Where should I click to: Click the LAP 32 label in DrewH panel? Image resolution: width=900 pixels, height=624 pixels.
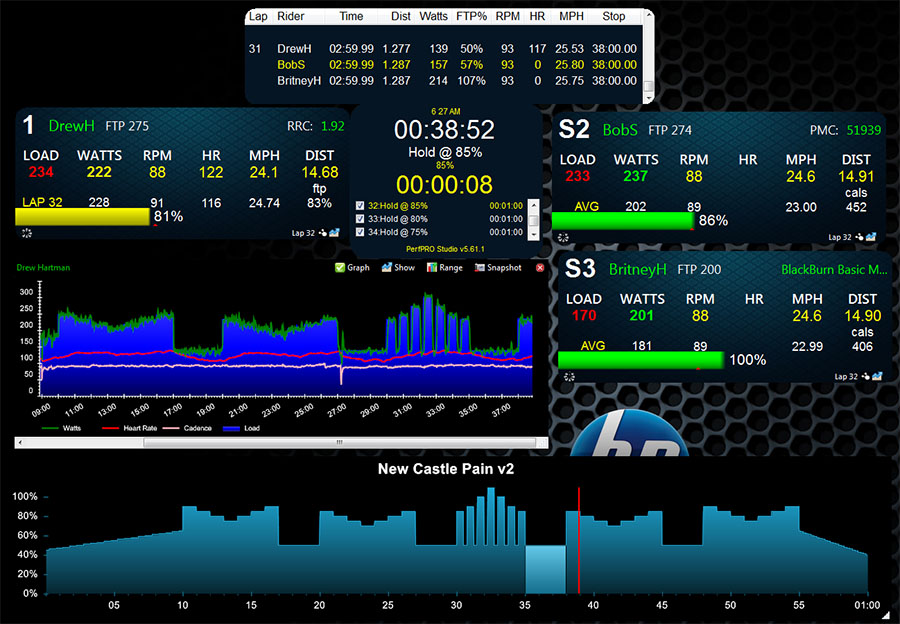click(42, 202)
